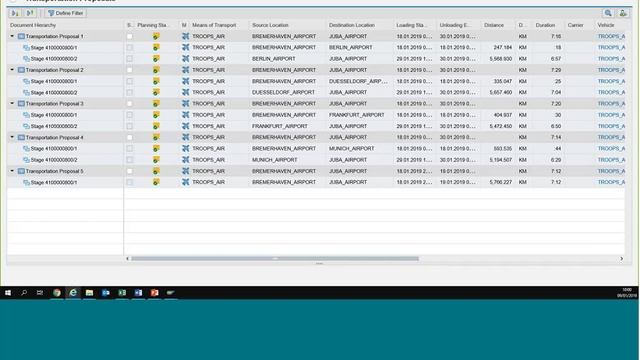Collapse Transportation Proposal 1 tree node
This screenshot has height=360, width=640.
click(x=12, y=36)
